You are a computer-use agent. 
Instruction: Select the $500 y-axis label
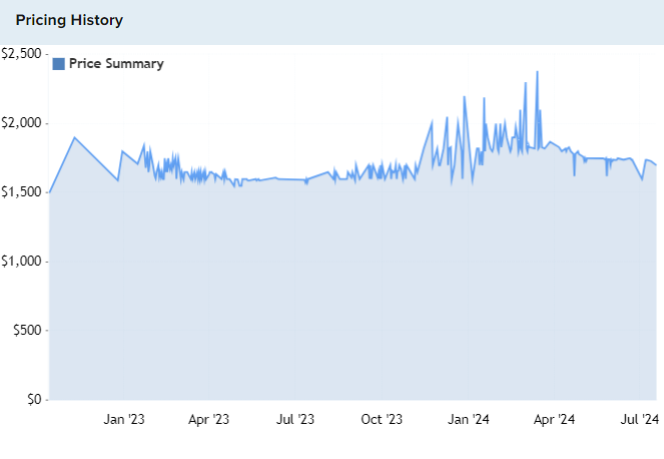pos(27,330)
